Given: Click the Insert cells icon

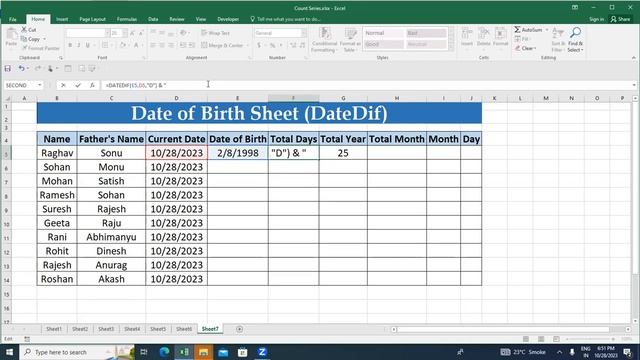Looking at the screenshot, I should (467, 36).
